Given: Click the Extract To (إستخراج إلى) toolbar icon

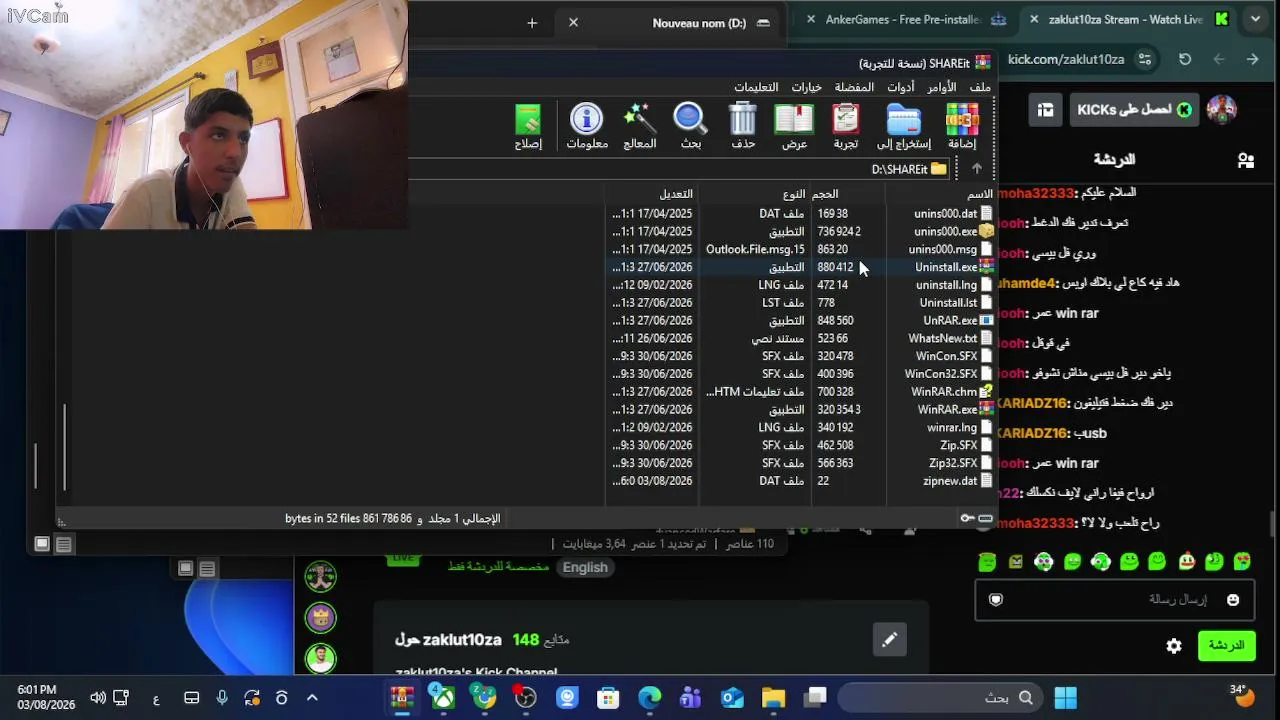Looking at the screenshot, I should coord(904,127).
